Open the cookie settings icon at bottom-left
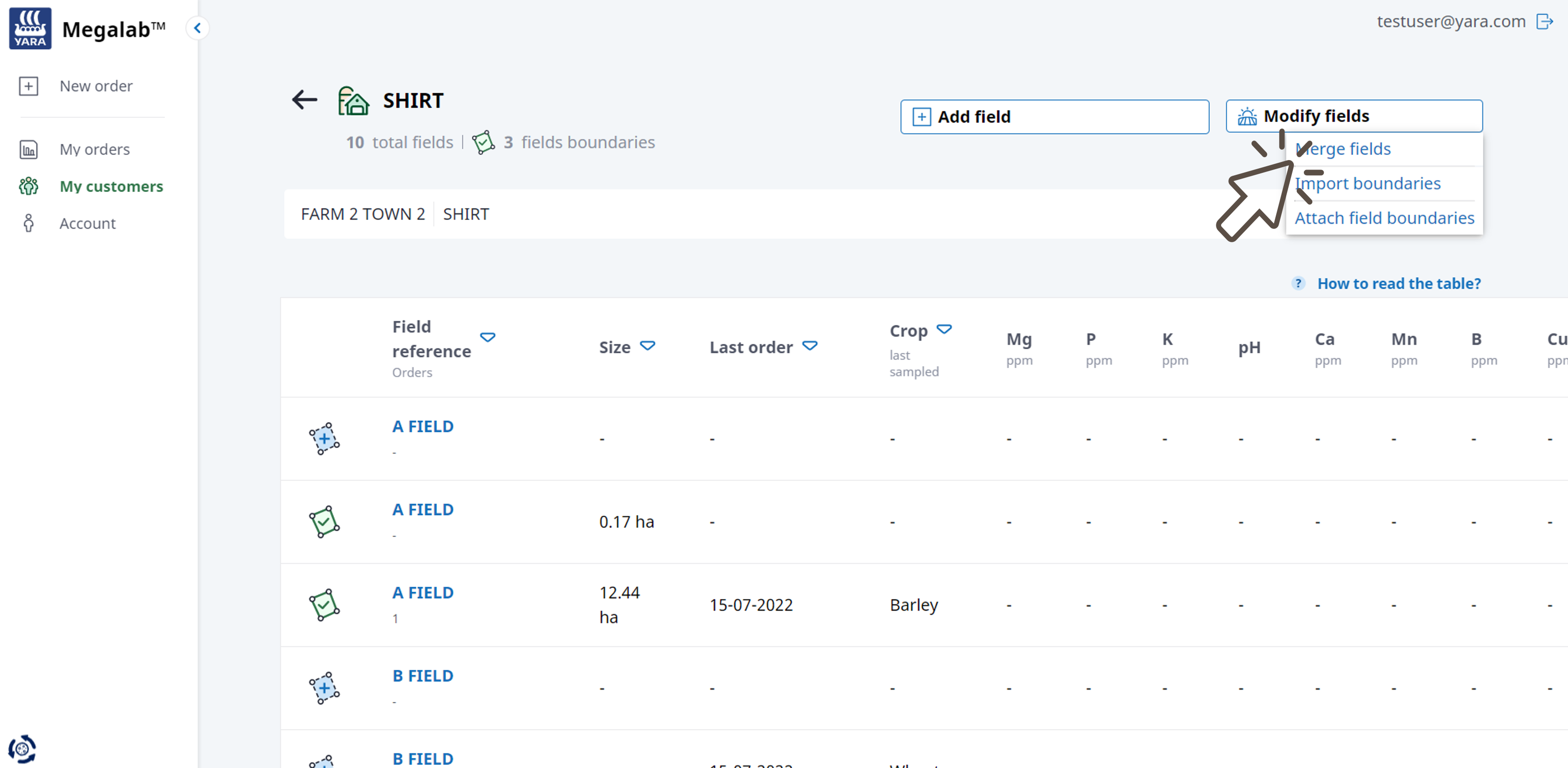 point(22,749)
